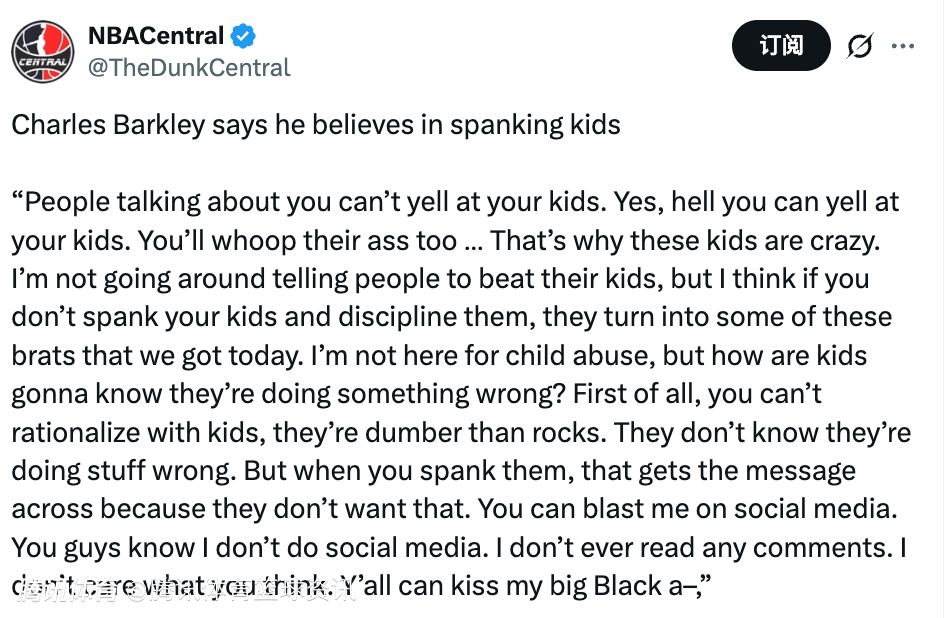Click the text "You can blast me on social media"

click(685, 508)
